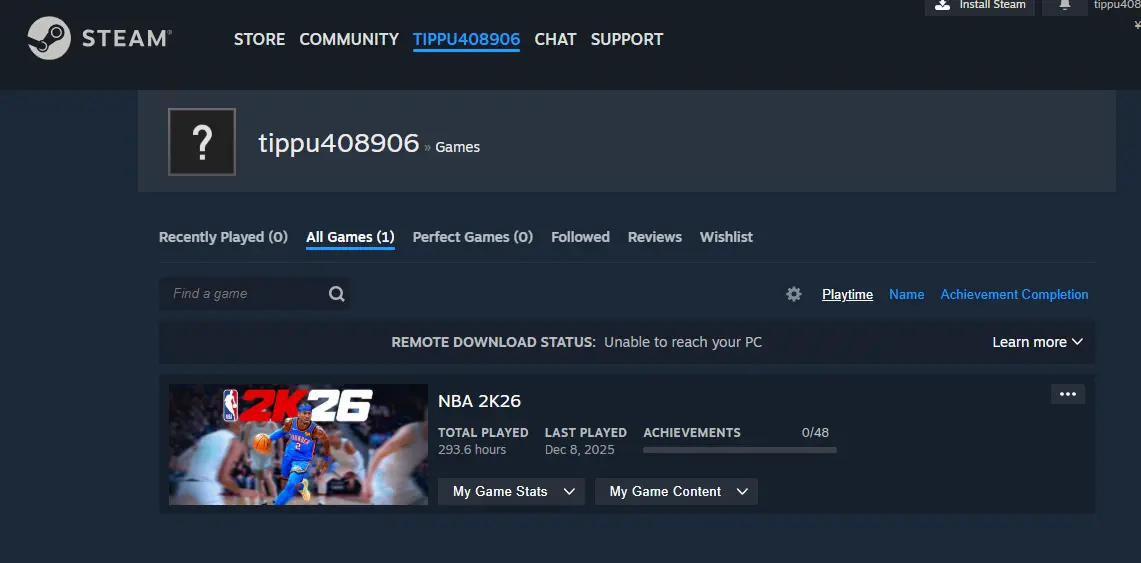
Task: Switch to Perfect Games (0) tab
Action: 473,237
